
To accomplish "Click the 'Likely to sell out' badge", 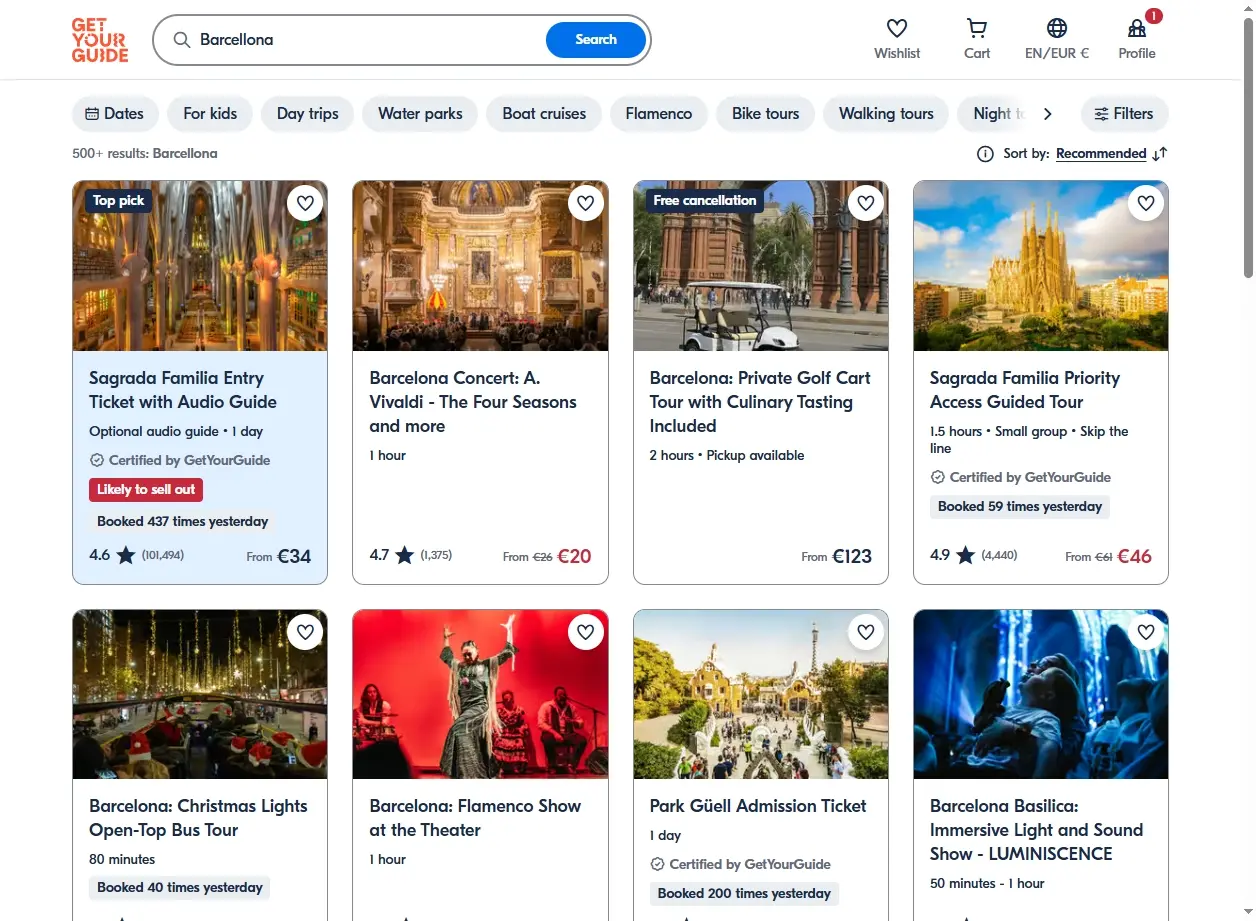I will [146, 490].
